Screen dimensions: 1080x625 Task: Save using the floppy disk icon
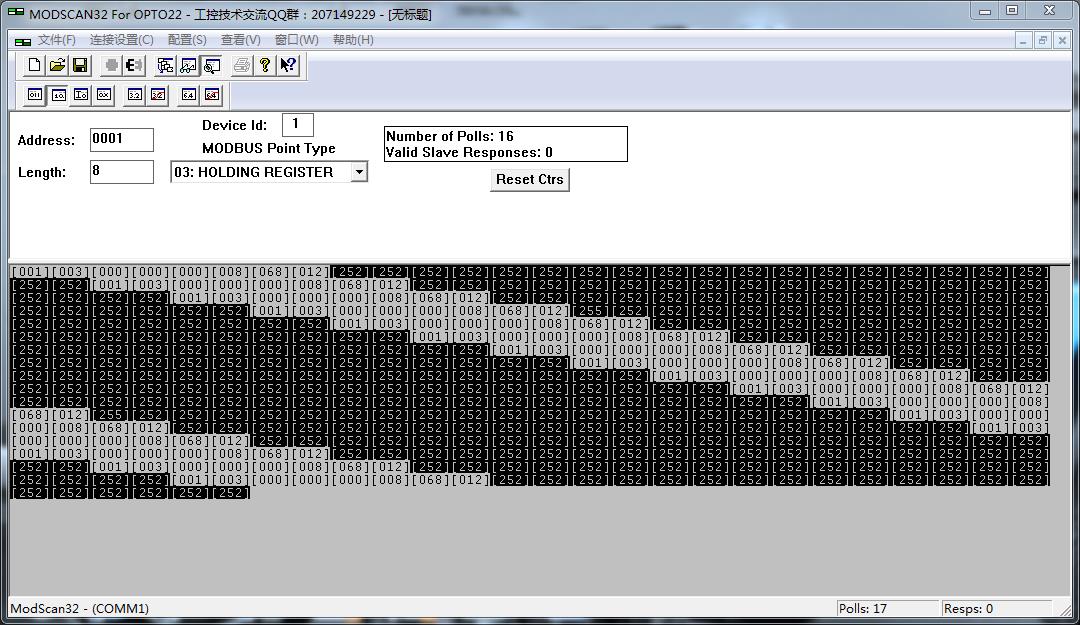80,66
